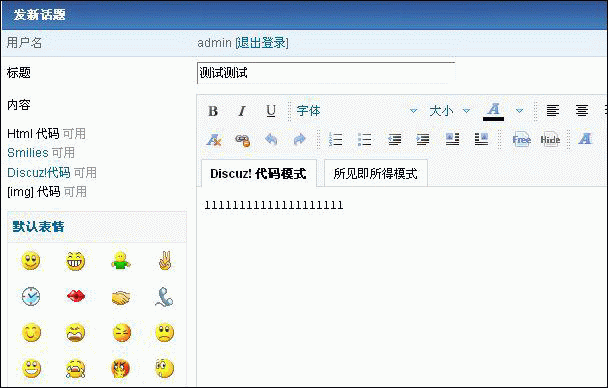Open the 大小 font size dropdown

[449, 111]
